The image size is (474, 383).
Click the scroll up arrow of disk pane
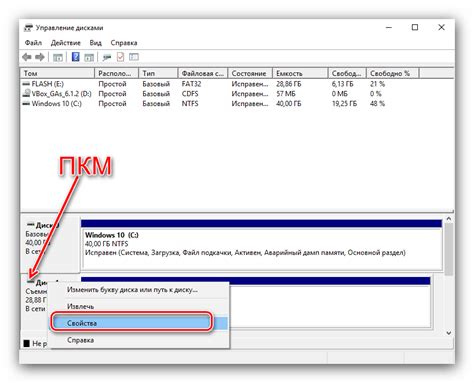449,219
